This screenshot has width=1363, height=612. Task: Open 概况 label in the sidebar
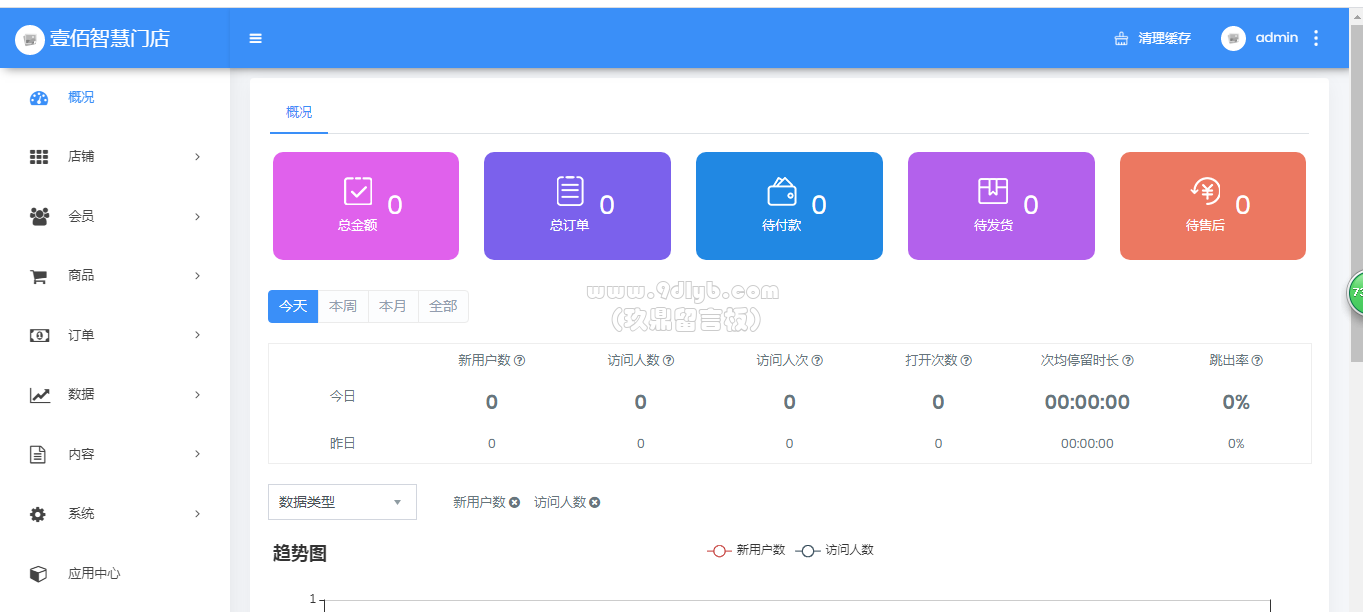click(81, 97)
